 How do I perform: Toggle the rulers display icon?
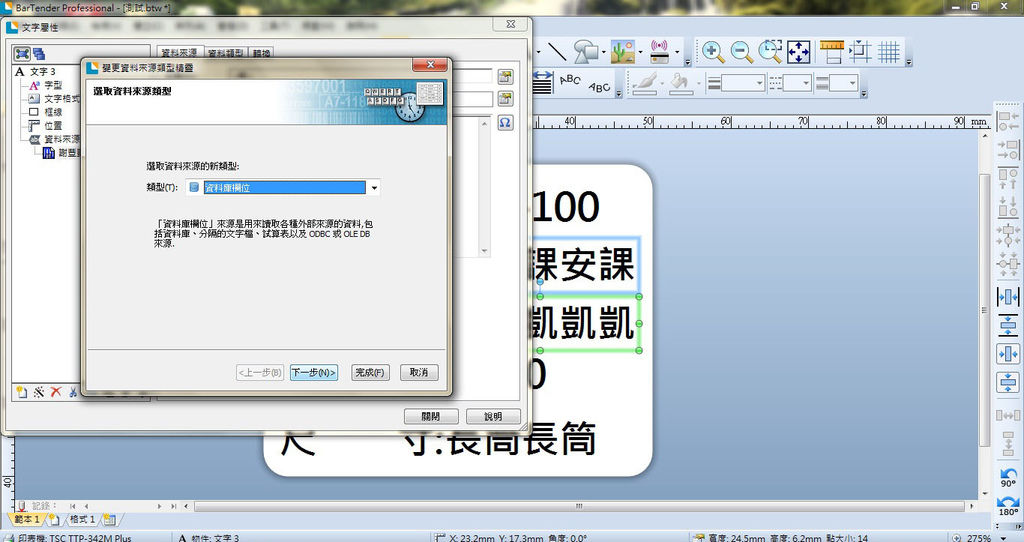(832, 52)
